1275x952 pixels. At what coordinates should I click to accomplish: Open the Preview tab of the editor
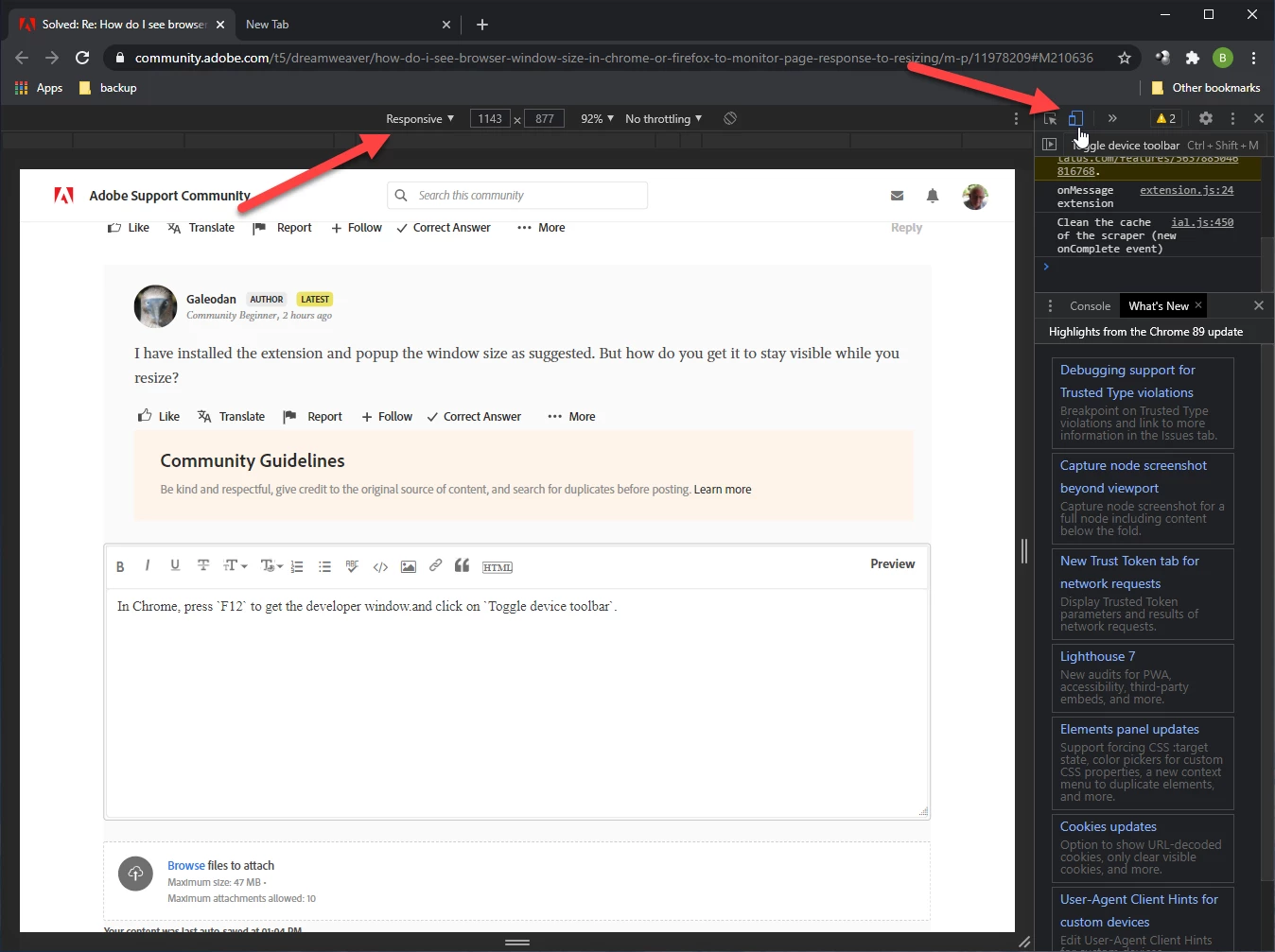(892, 563)
